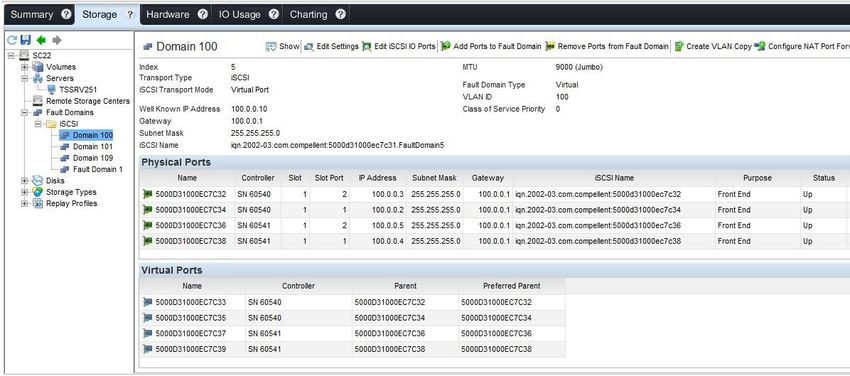Sort Physical Ports by Controller column header
Screen dimensions: 850x376
pos(258,178)
